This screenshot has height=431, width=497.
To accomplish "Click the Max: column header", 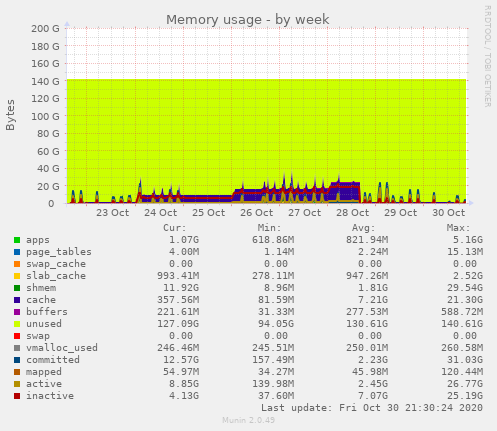I will tap(458, 228).
